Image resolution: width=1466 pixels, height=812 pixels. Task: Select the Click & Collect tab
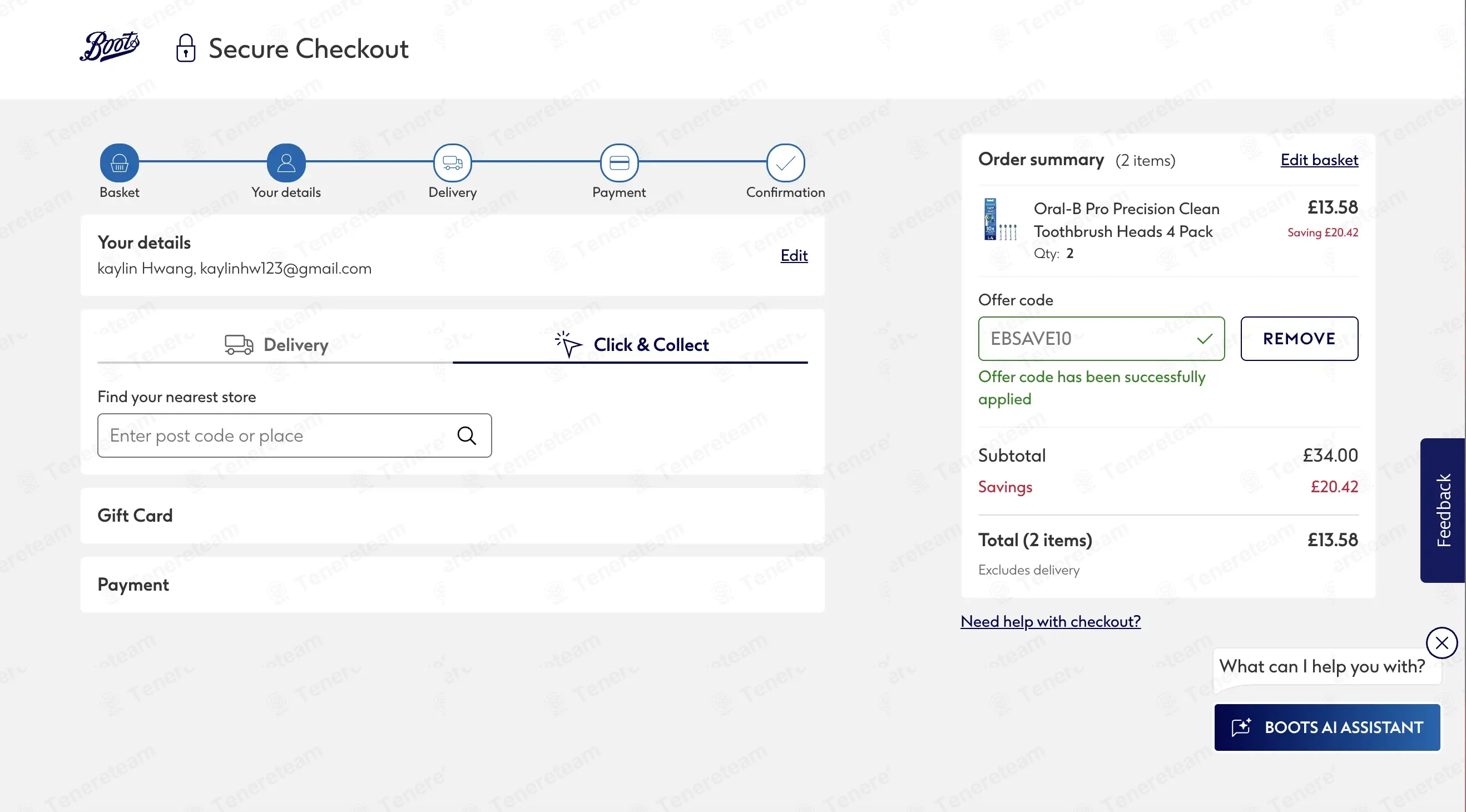[631, 344]
